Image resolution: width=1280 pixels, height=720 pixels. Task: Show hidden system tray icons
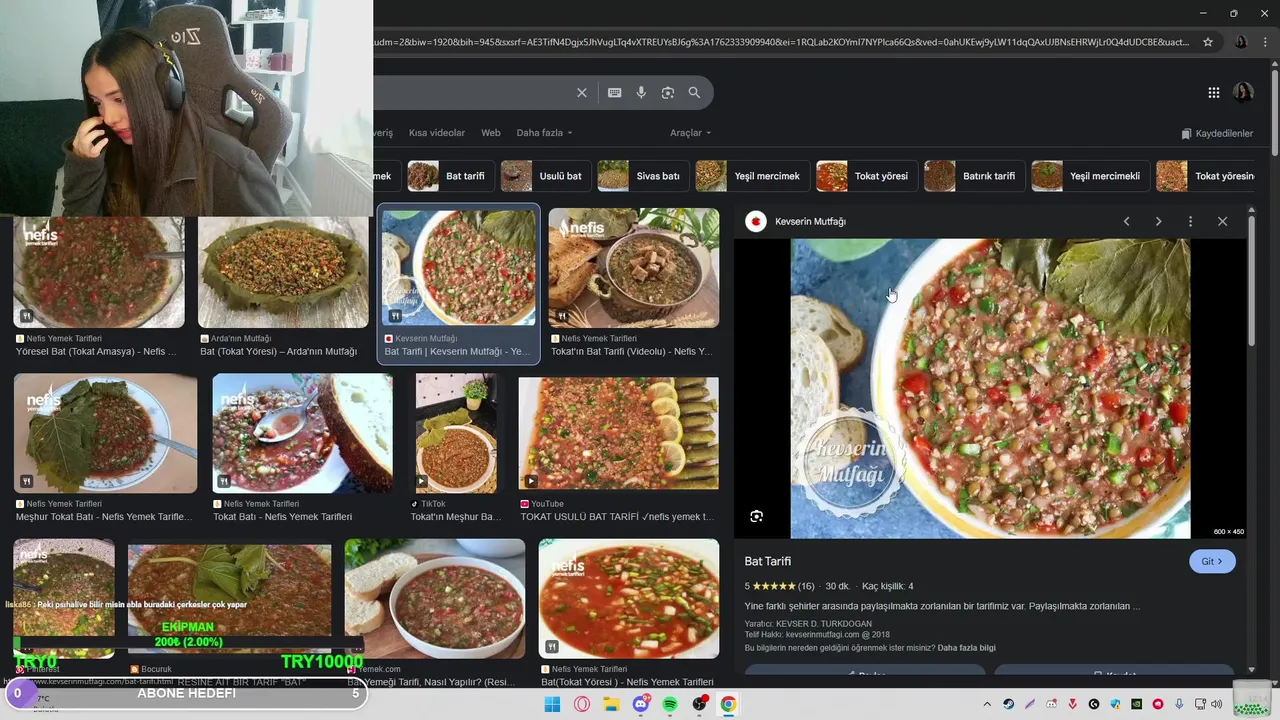pyautogui.click(x=987, y=704)
